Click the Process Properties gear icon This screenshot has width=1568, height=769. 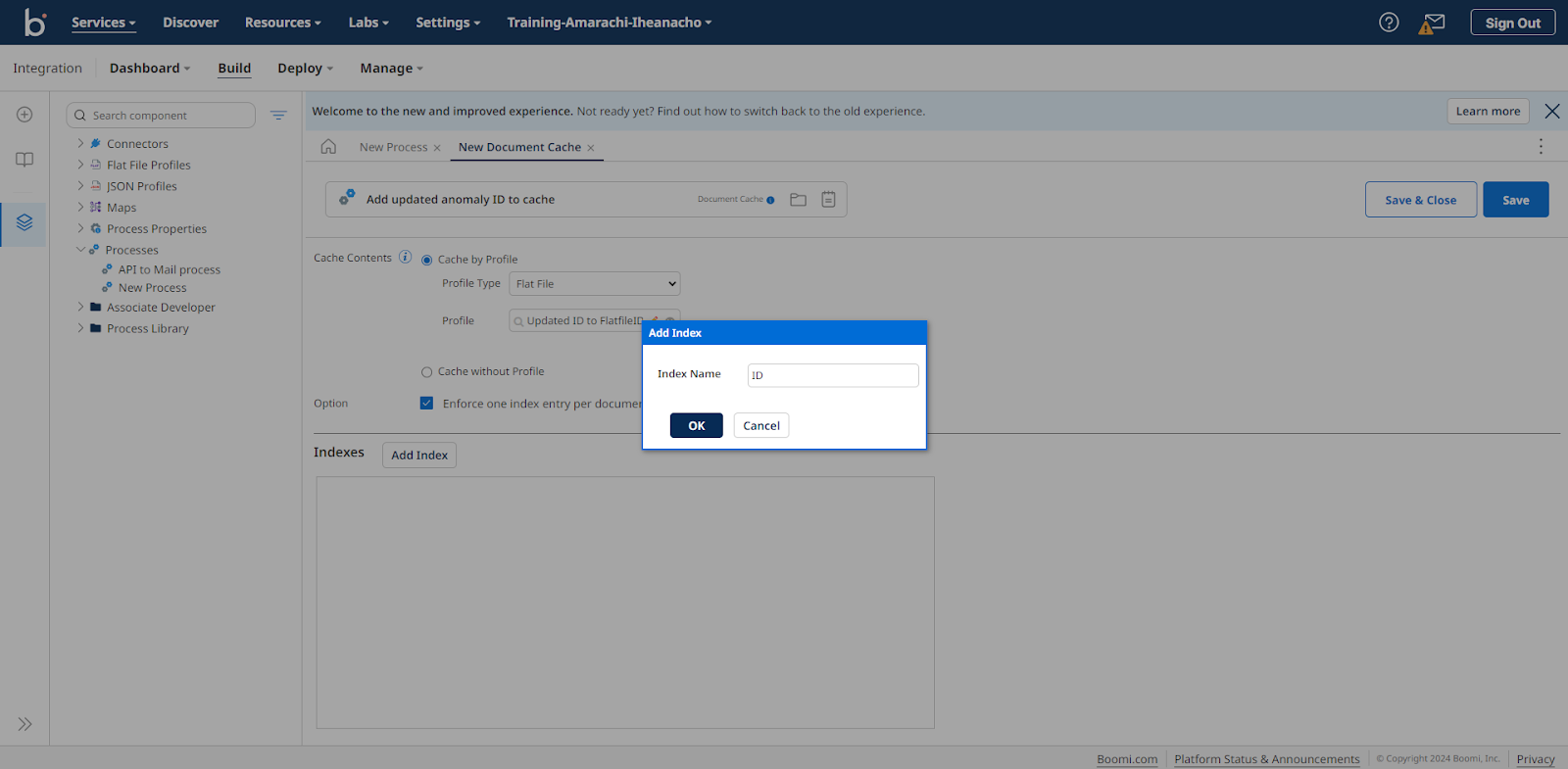(x=96, y=228)
